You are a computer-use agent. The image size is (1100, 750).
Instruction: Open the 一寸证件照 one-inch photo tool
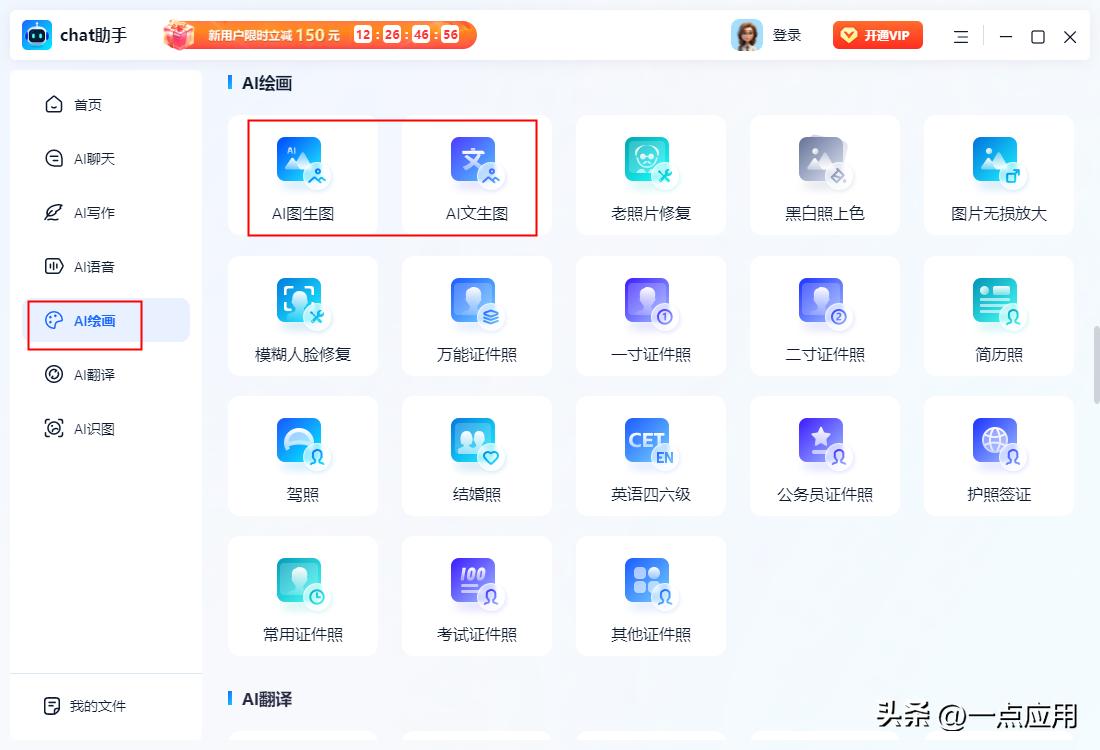(x=651, y=317)
